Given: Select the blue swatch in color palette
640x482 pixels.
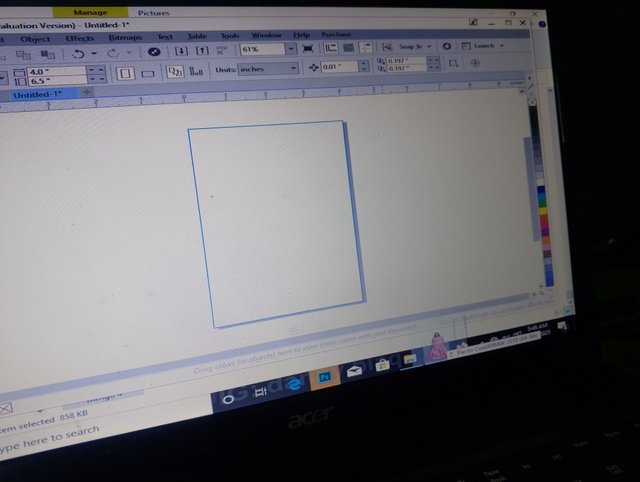Looking at the screenshot, I should pyautogui.click(x=541, y=191).
